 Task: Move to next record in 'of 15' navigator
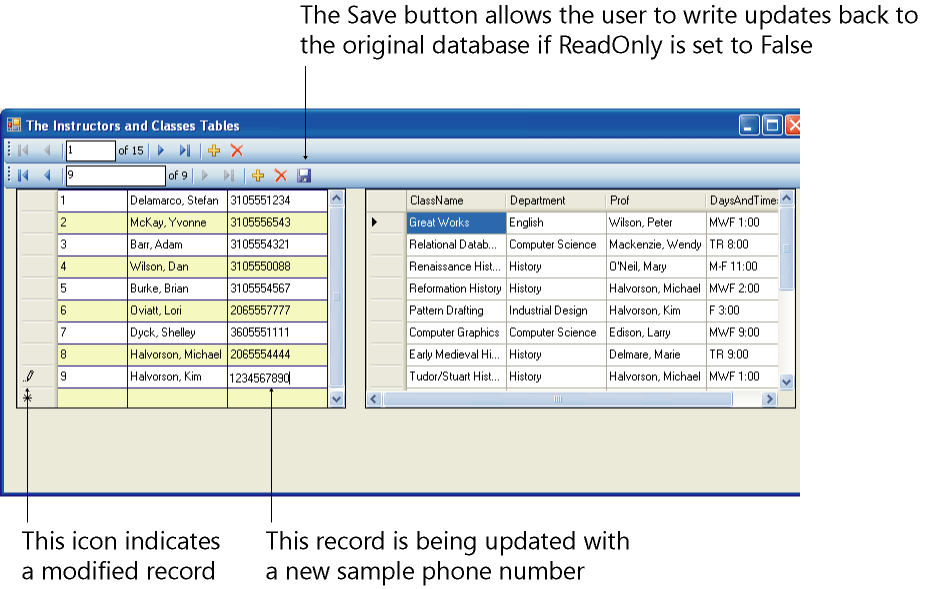(x=161, y=151)
